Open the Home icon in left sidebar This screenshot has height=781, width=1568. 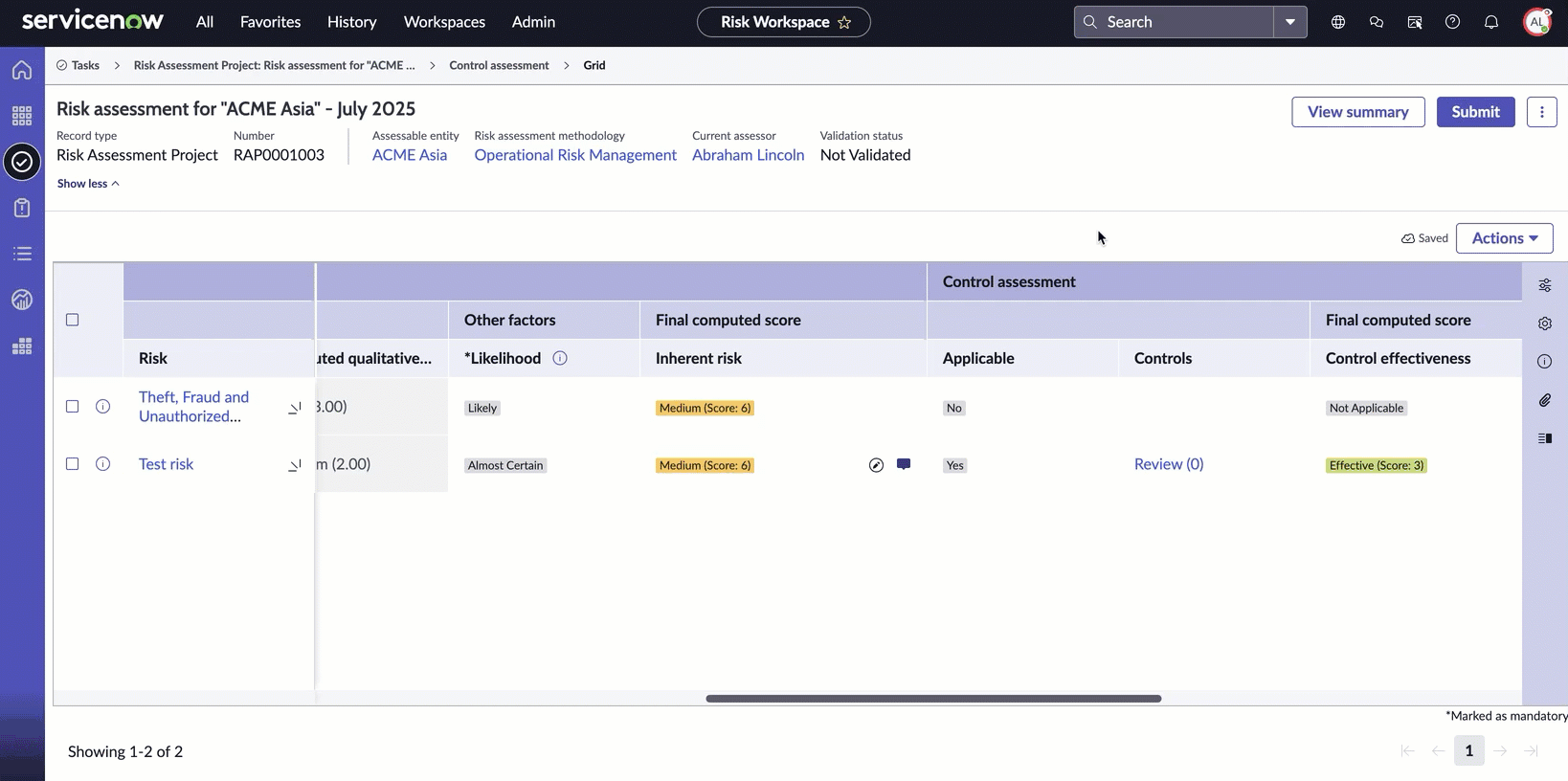click(22, 70)
